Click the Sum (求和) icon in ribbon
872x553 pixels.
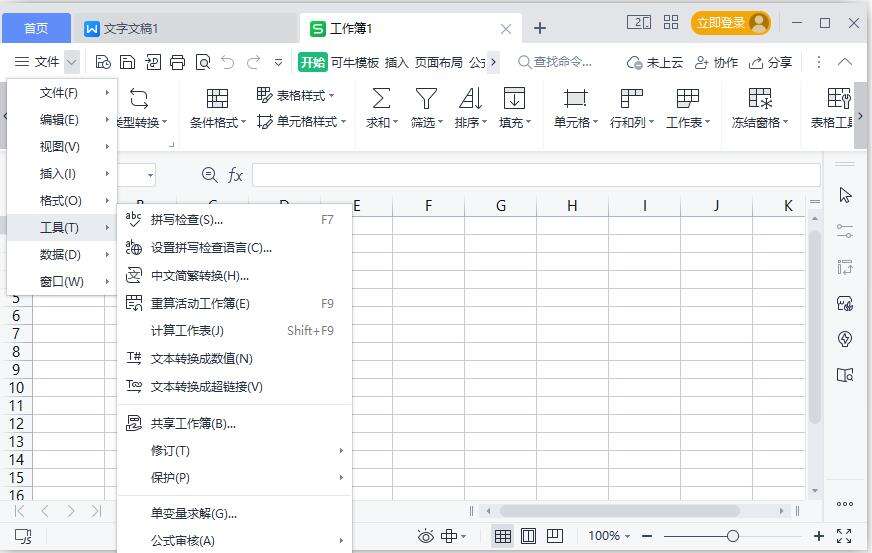click(380, 98)
